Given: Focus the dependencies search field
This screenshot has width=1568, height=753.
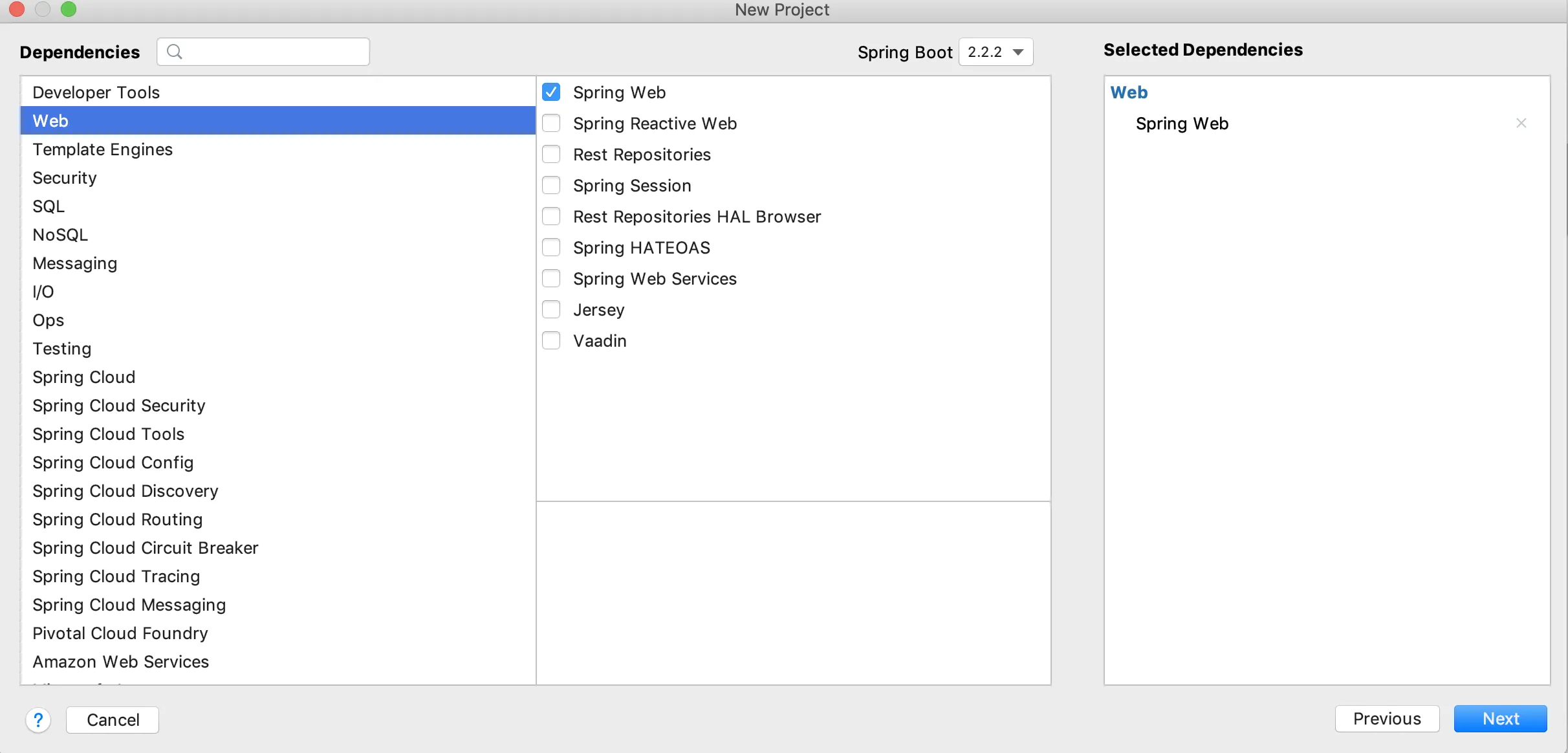Looking at the screenshot, I should tap(263, 52).
